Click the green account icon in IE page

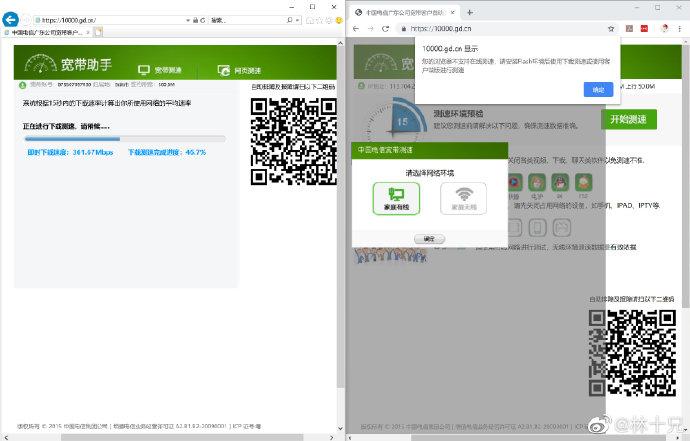22,85
